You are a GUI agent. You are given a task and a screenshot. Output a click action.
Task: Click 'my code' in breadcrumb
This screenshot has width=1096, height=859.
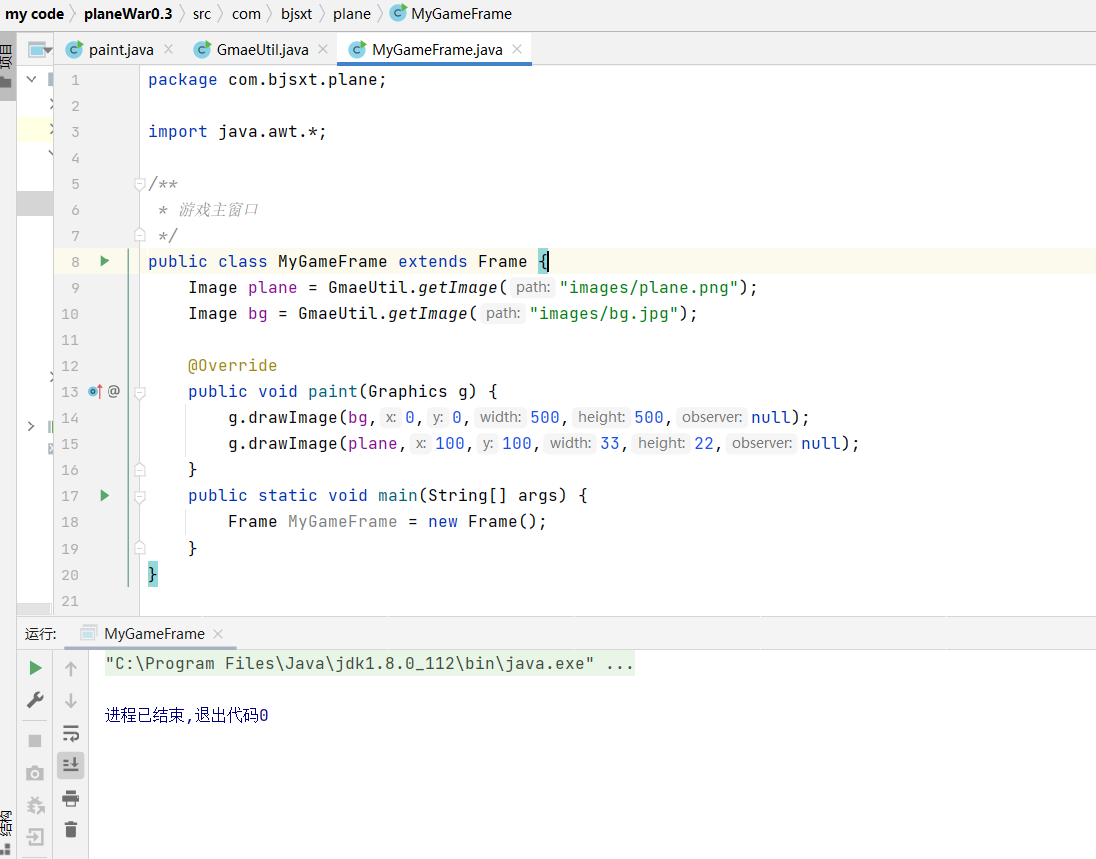34,14
